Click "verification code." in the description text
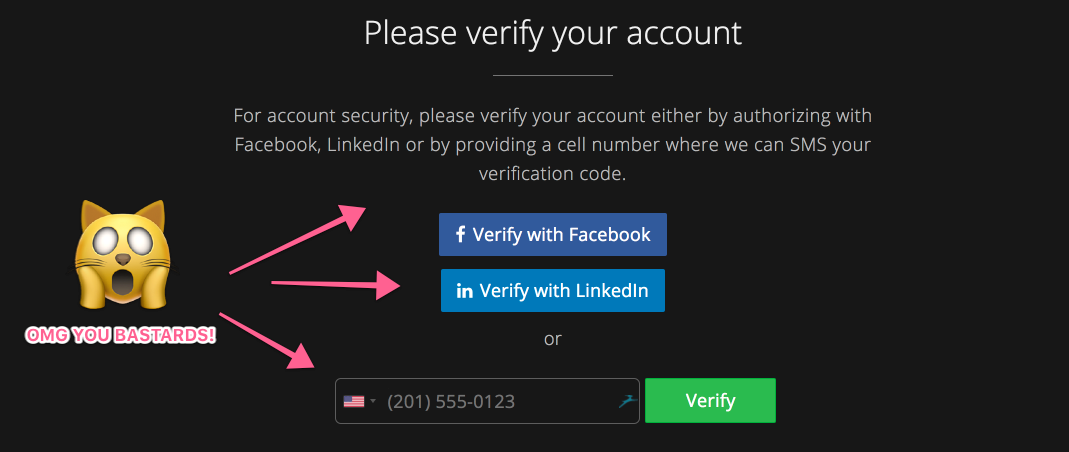The image size is (1069, 452). point(552,174)
